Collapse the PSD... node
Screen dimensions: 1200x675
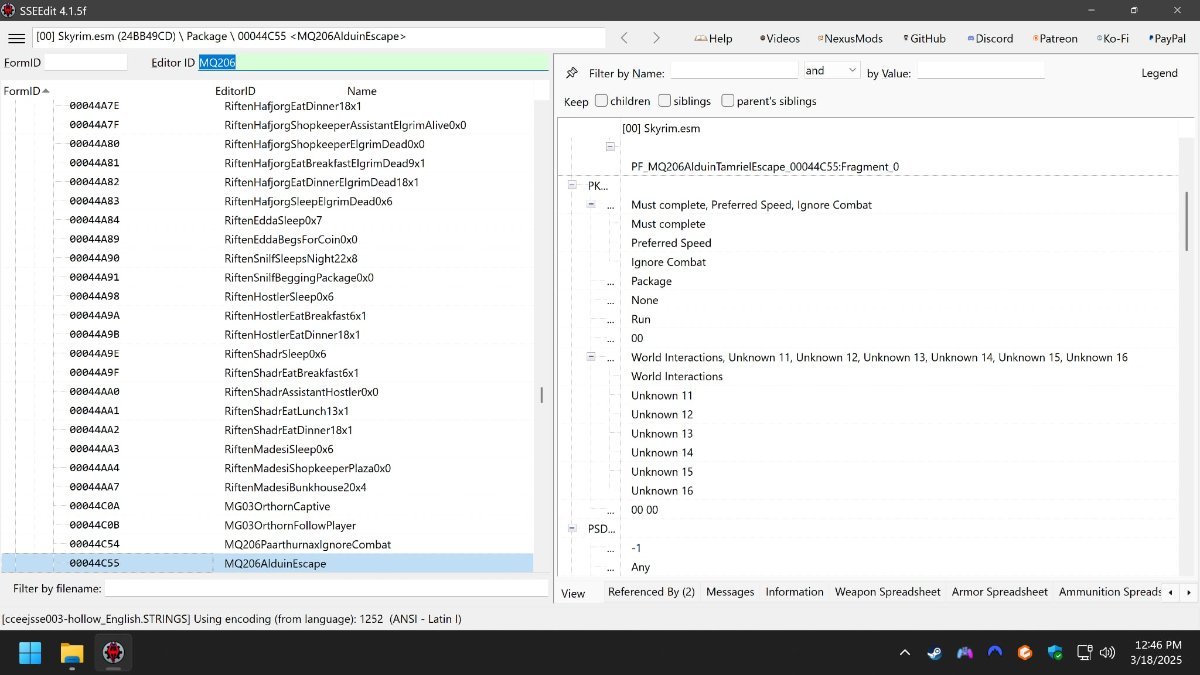(x=572, y=528)
